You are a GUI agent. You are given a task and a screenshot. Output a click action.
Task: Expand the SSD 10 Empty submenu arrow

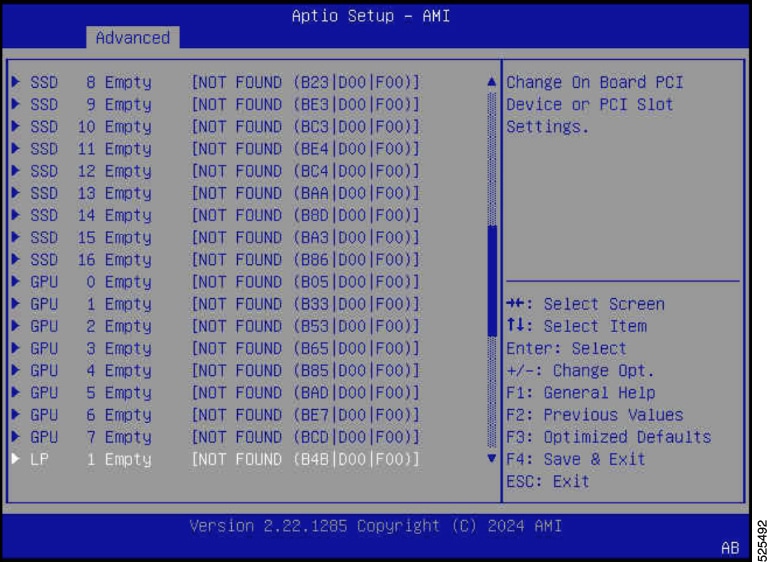pos(16,126)
